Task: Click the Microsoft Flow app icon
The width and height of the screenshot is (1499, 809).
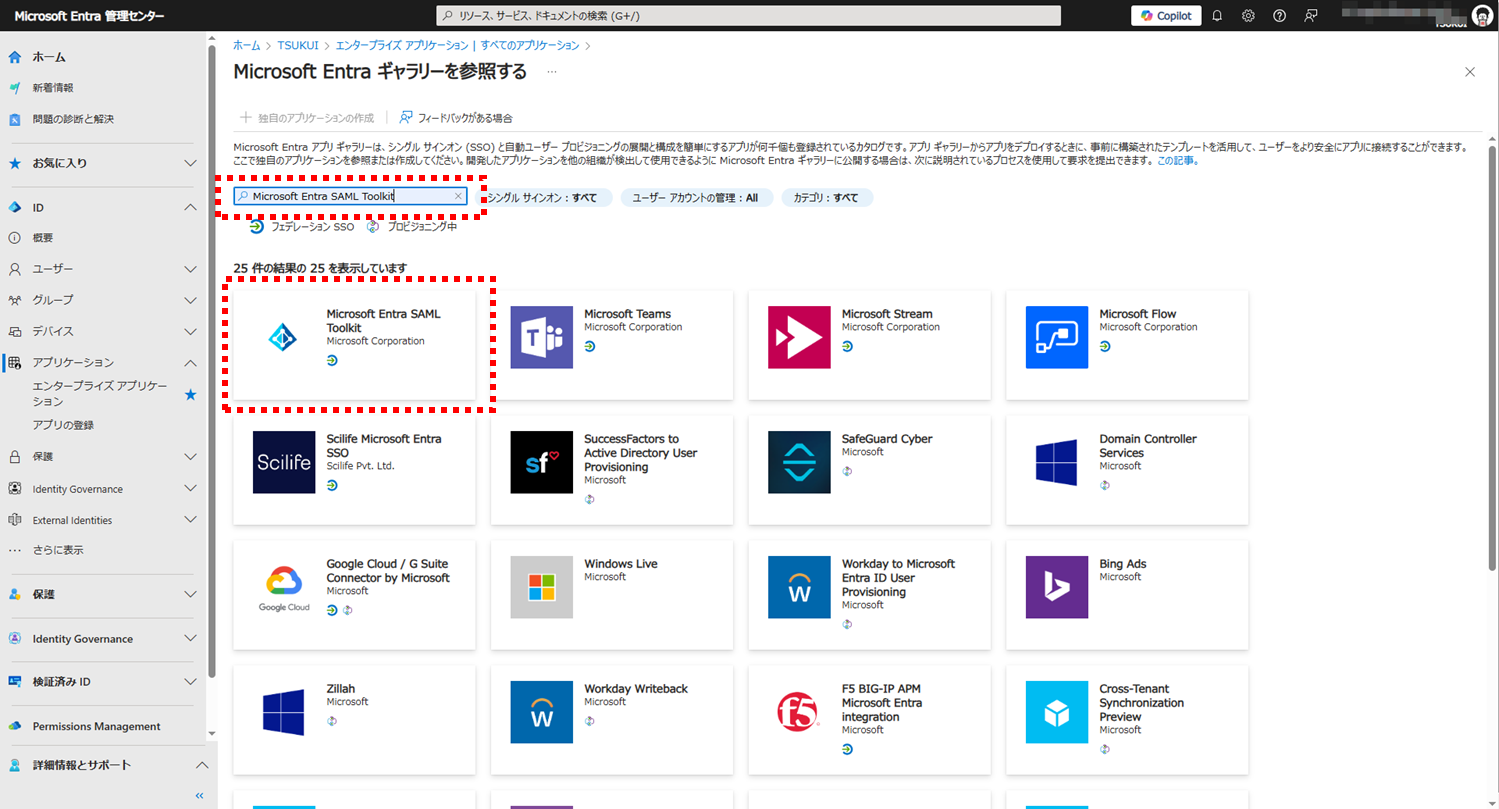Action: 1057,338
